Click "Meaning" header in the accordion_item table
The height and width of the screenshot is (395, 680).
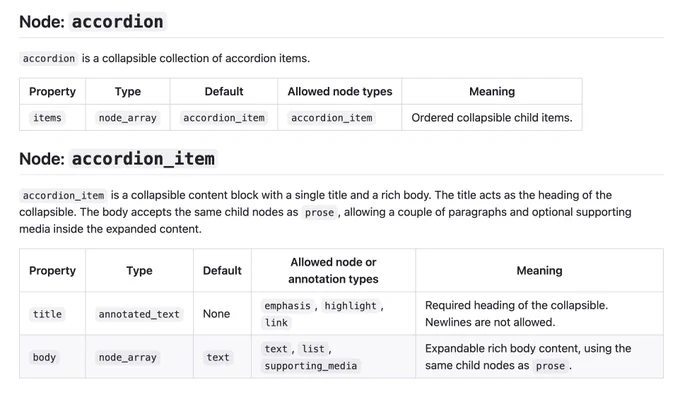point(539,271)
